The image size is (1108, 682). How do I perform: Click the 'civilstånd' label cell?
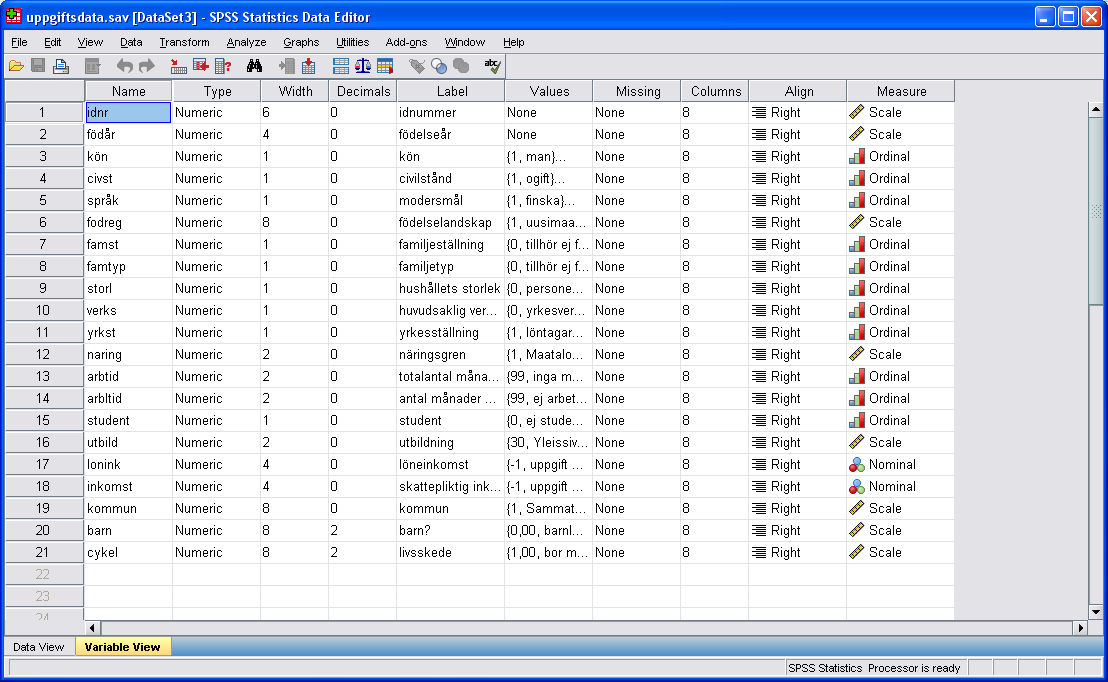450,178
